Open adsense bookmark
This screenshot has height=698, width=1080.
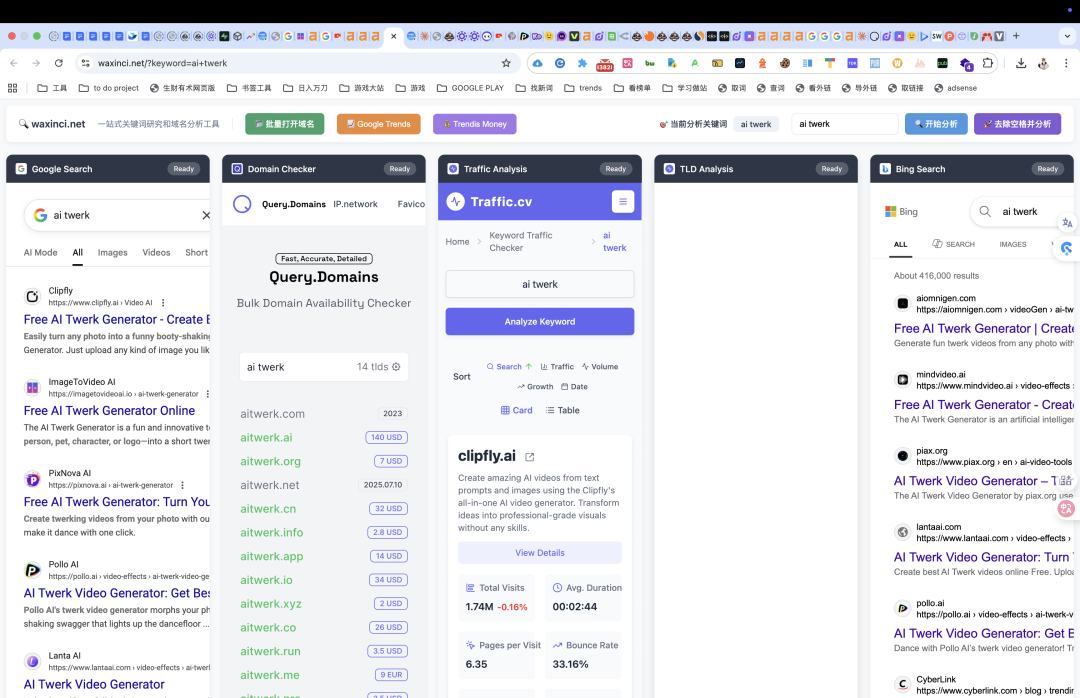pyautogui.click(x=955, y=88)
